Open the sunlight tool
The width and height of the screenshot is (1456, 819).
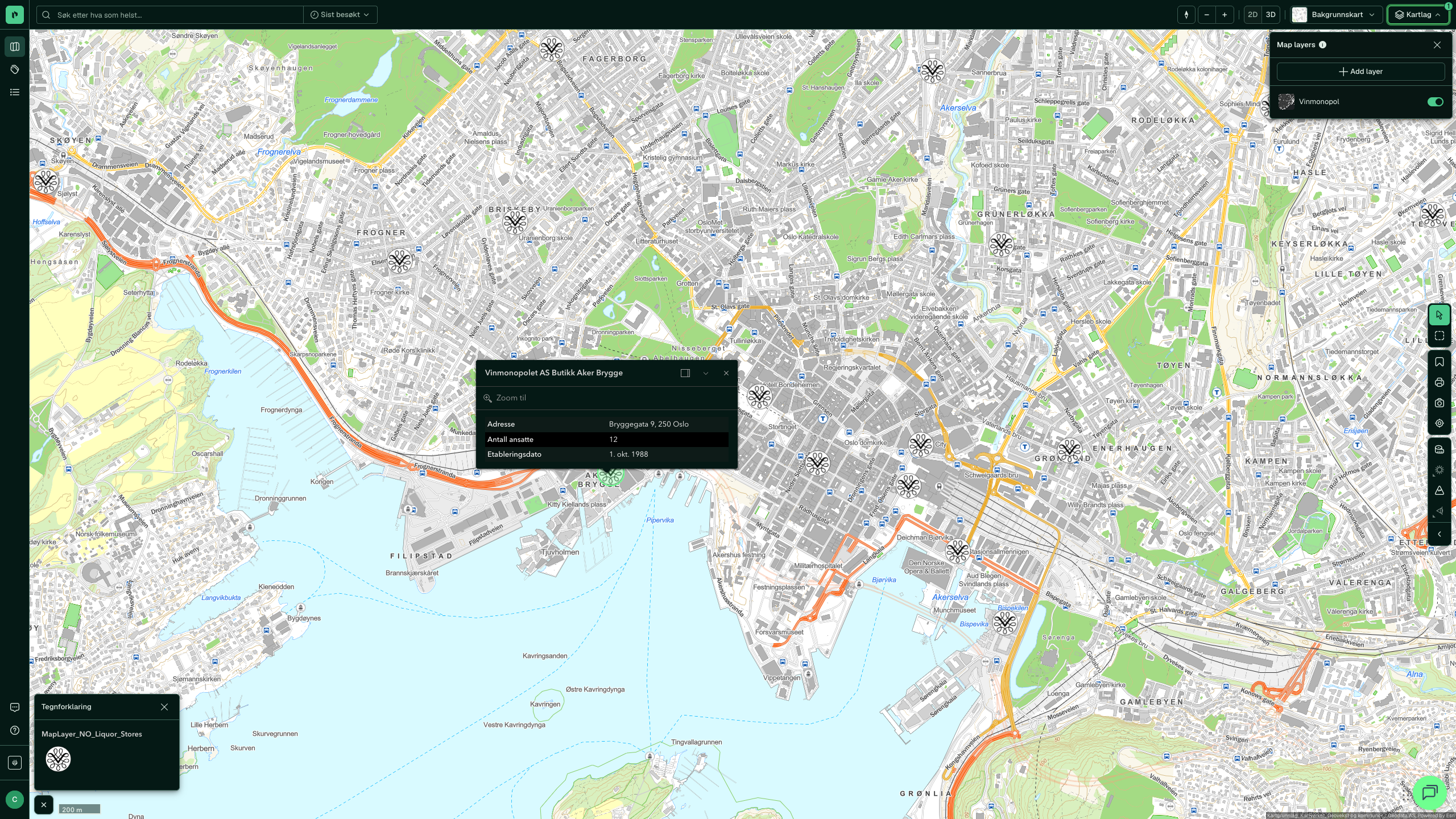tap(1440, 470)
